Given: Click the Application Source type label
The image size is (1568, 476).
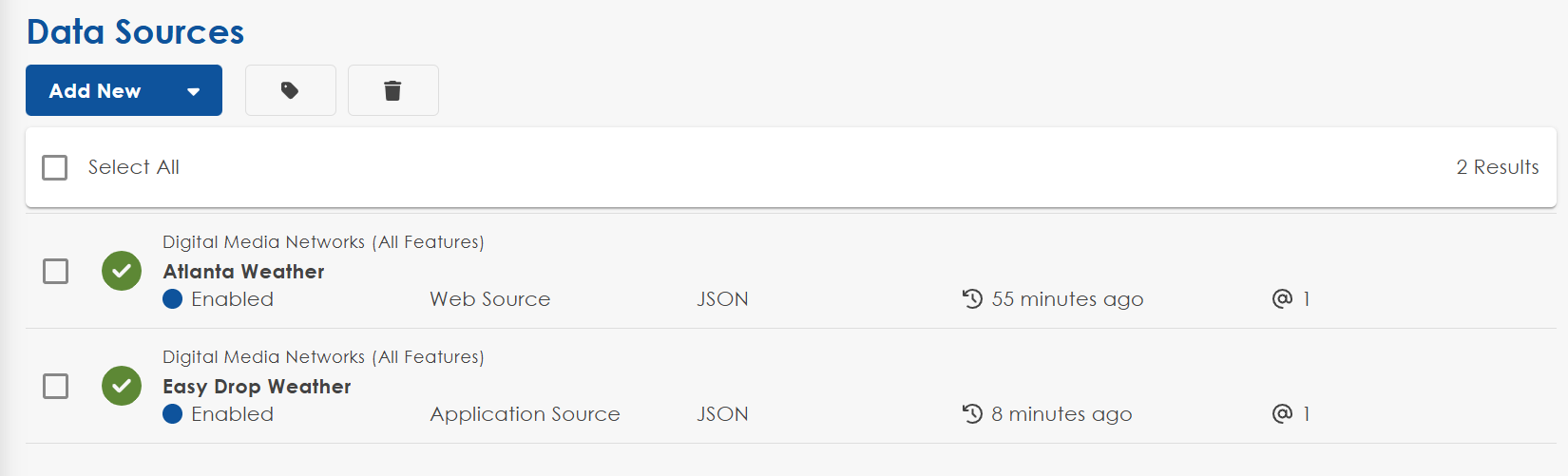Looking at the screenshot, I should click(525, 414).
